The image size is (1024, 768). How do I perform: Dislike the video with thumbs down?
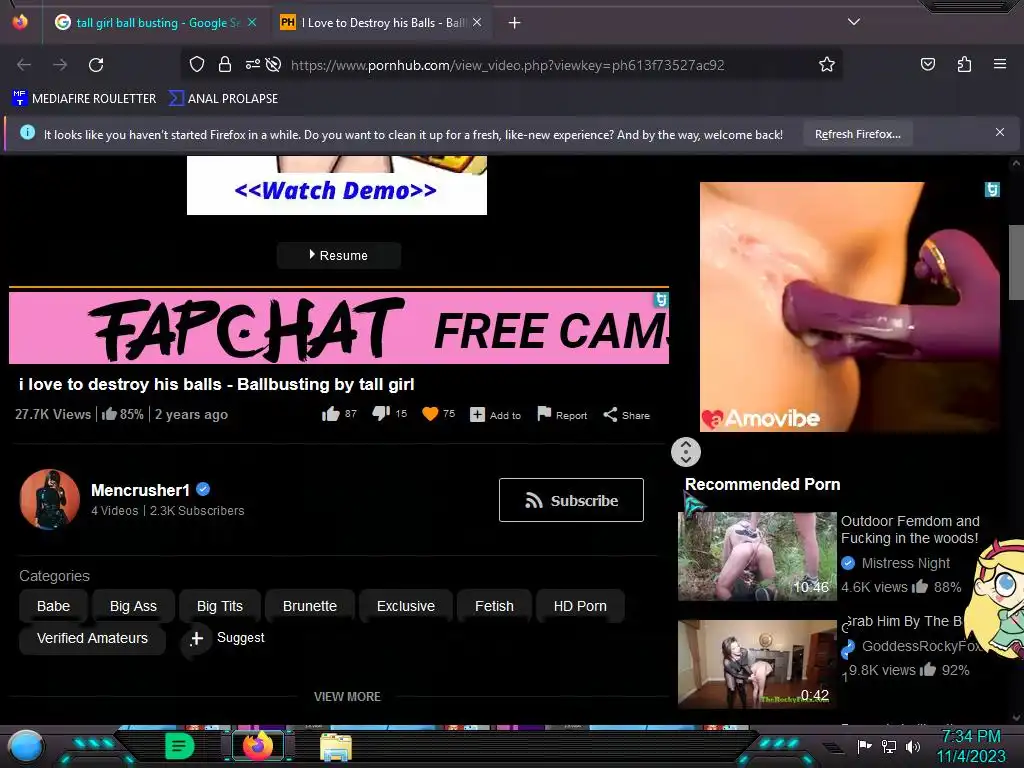tap(389, 414)
